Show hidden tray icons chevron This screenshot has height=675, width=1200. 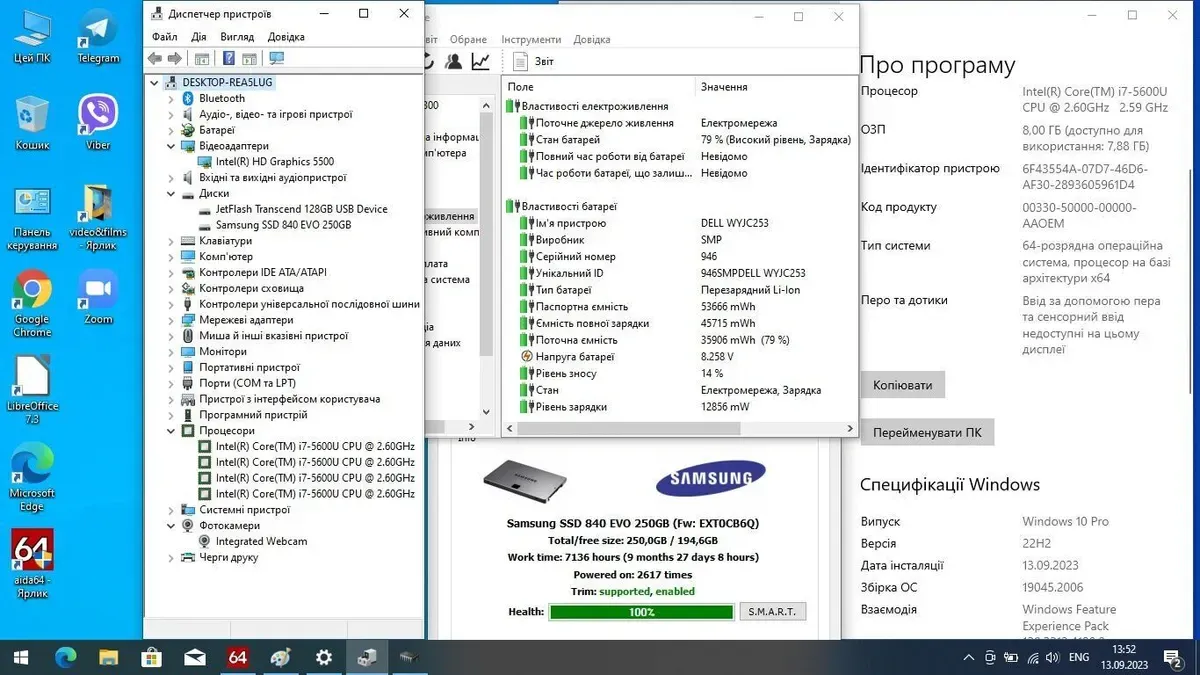point(969,657)
